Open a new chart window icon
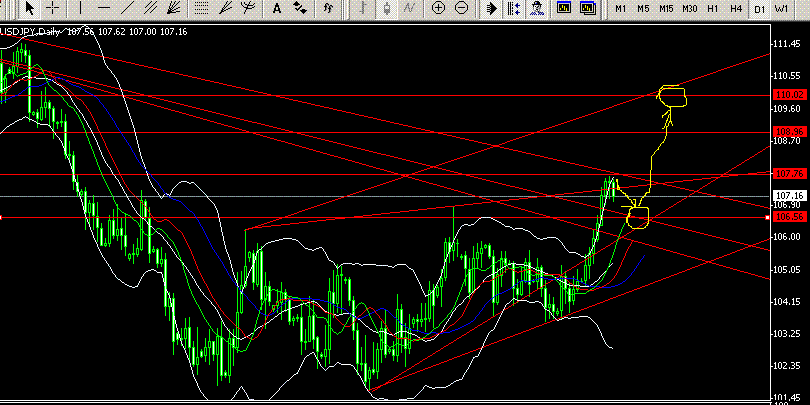This screenshot has width=810, height=405. tap(564, 8)
